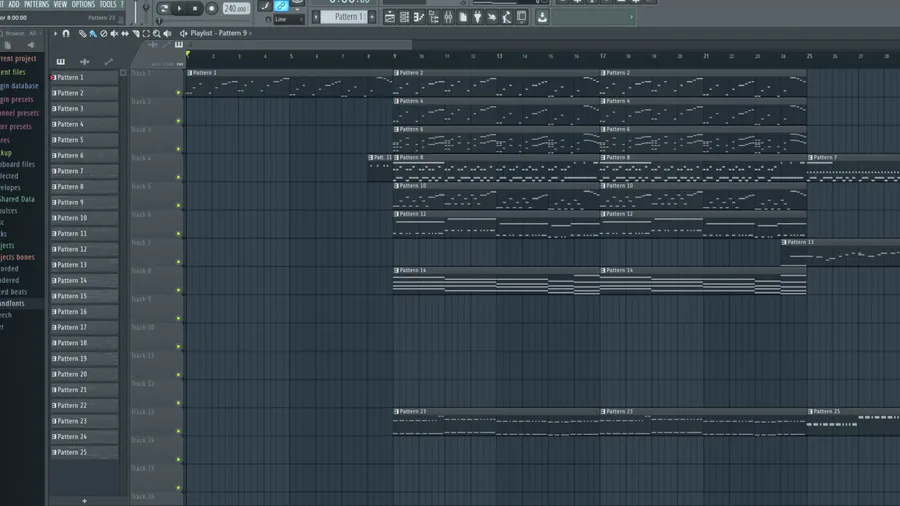The height and width of the screenshot is (506, 900).
Task: Select the playlist Slice tool
Action: 135,34
